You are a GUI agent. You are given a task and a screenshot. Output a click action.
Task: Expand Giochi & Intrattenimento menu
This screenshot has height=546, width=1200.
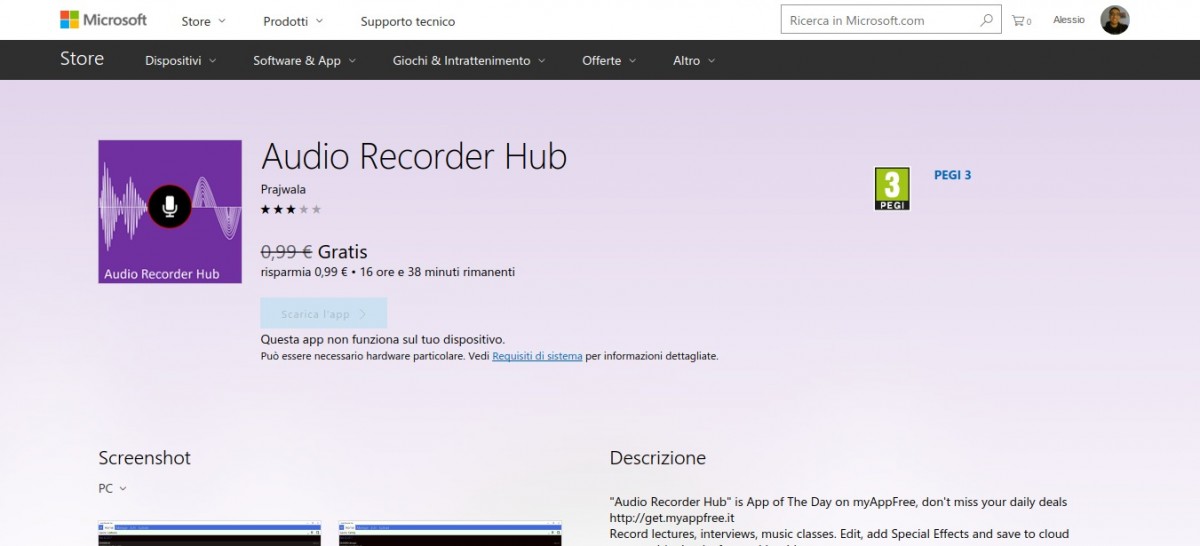pyautogui.click(x=469, y=61)
